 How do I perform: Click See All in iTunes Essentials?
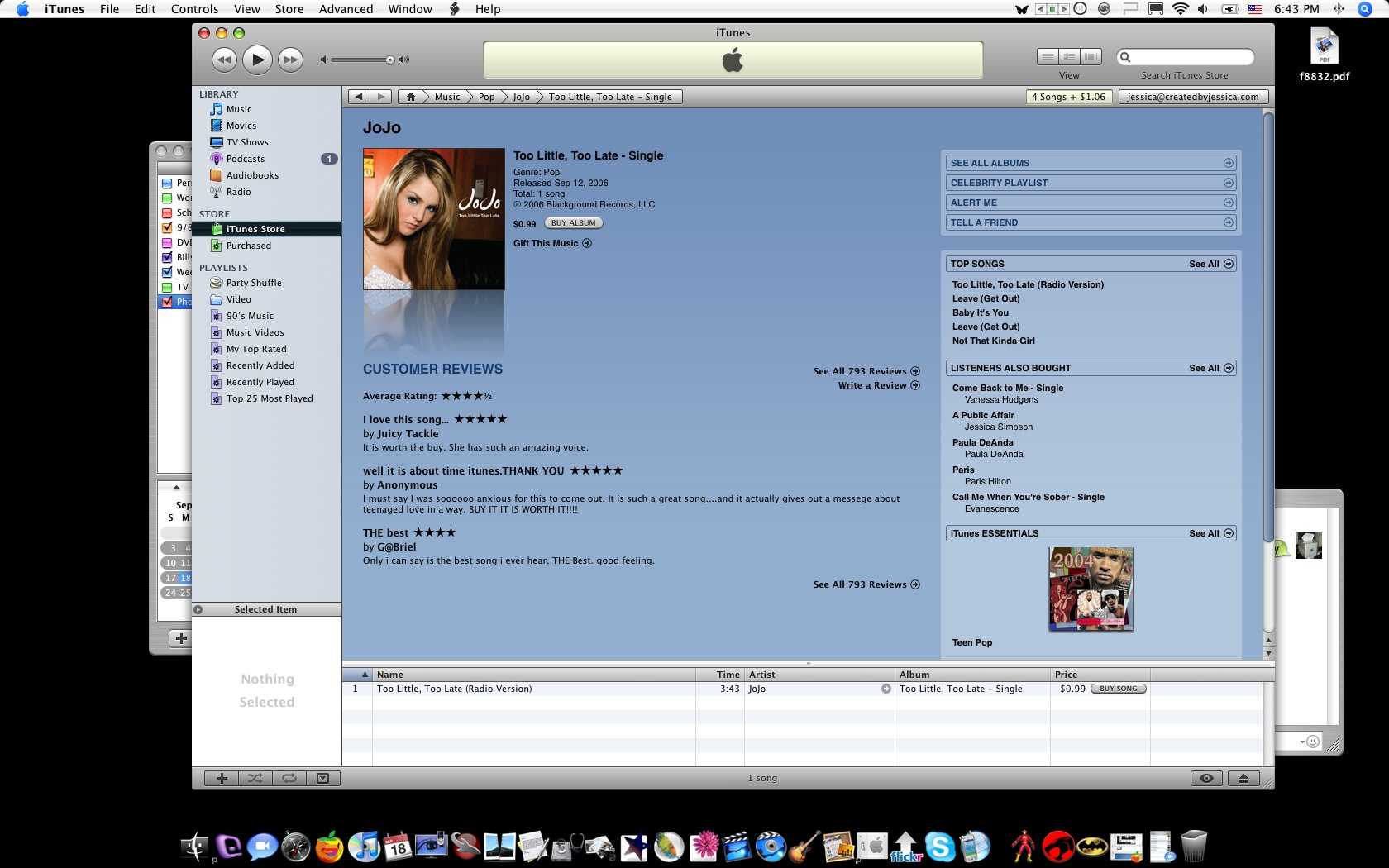(x=1210, y=533)
